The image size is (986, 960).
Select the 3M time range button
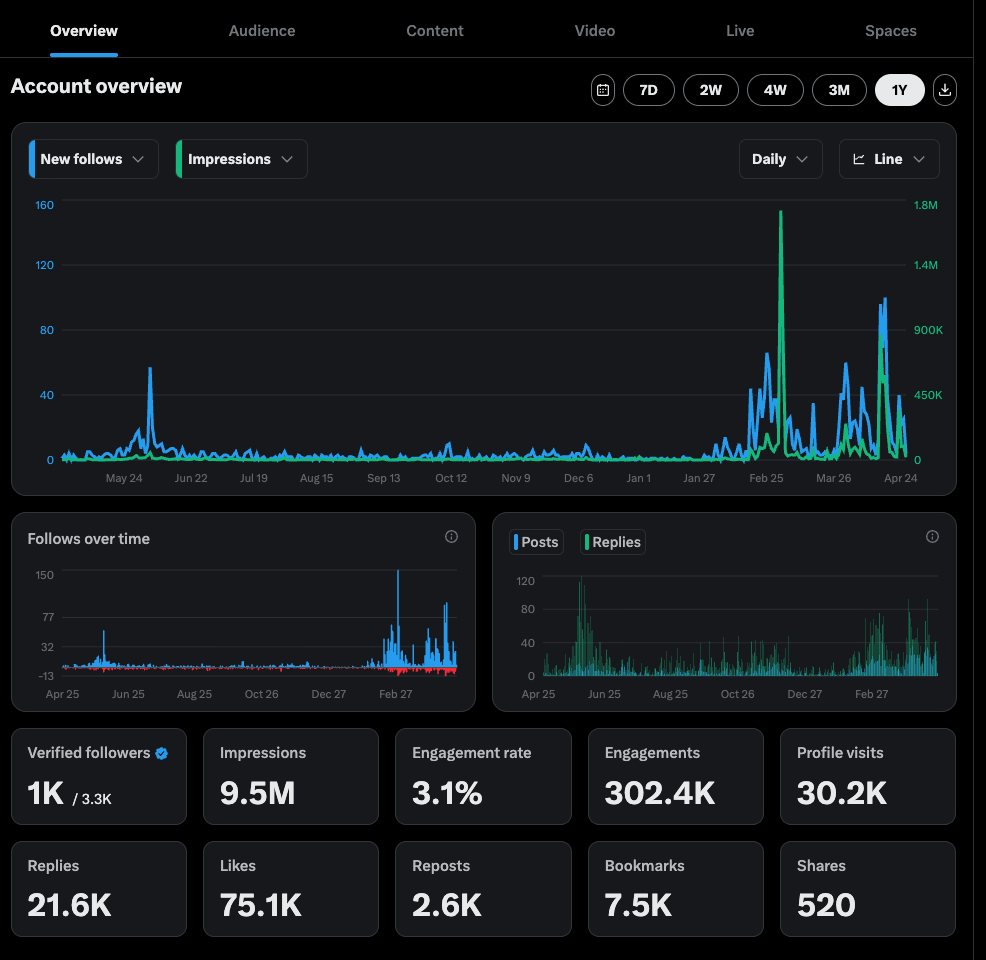coord(839,90)
